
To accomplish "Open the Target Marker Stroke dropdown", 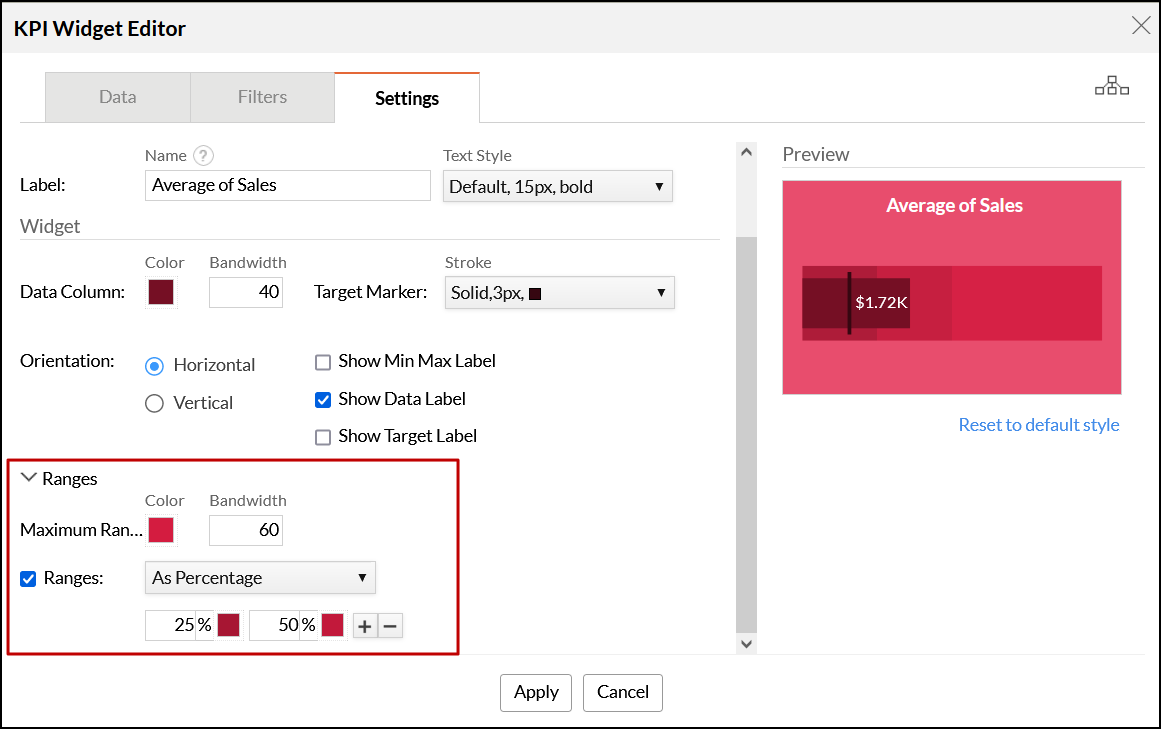I will tap(559, 293).
